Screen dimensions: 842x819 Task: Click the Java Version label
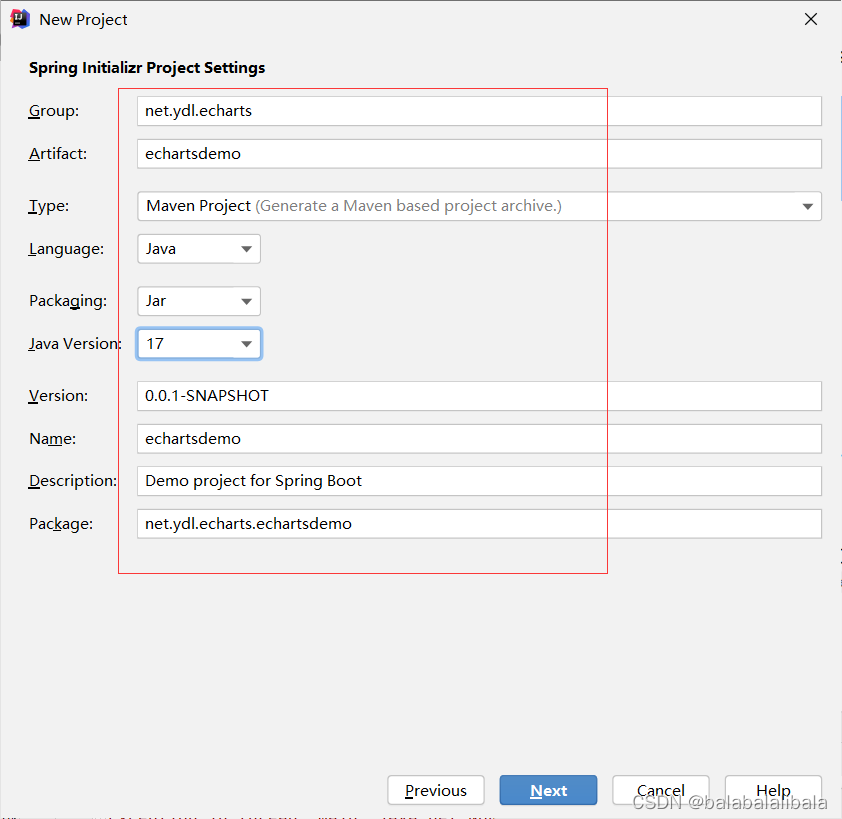[x=75, y=344]
